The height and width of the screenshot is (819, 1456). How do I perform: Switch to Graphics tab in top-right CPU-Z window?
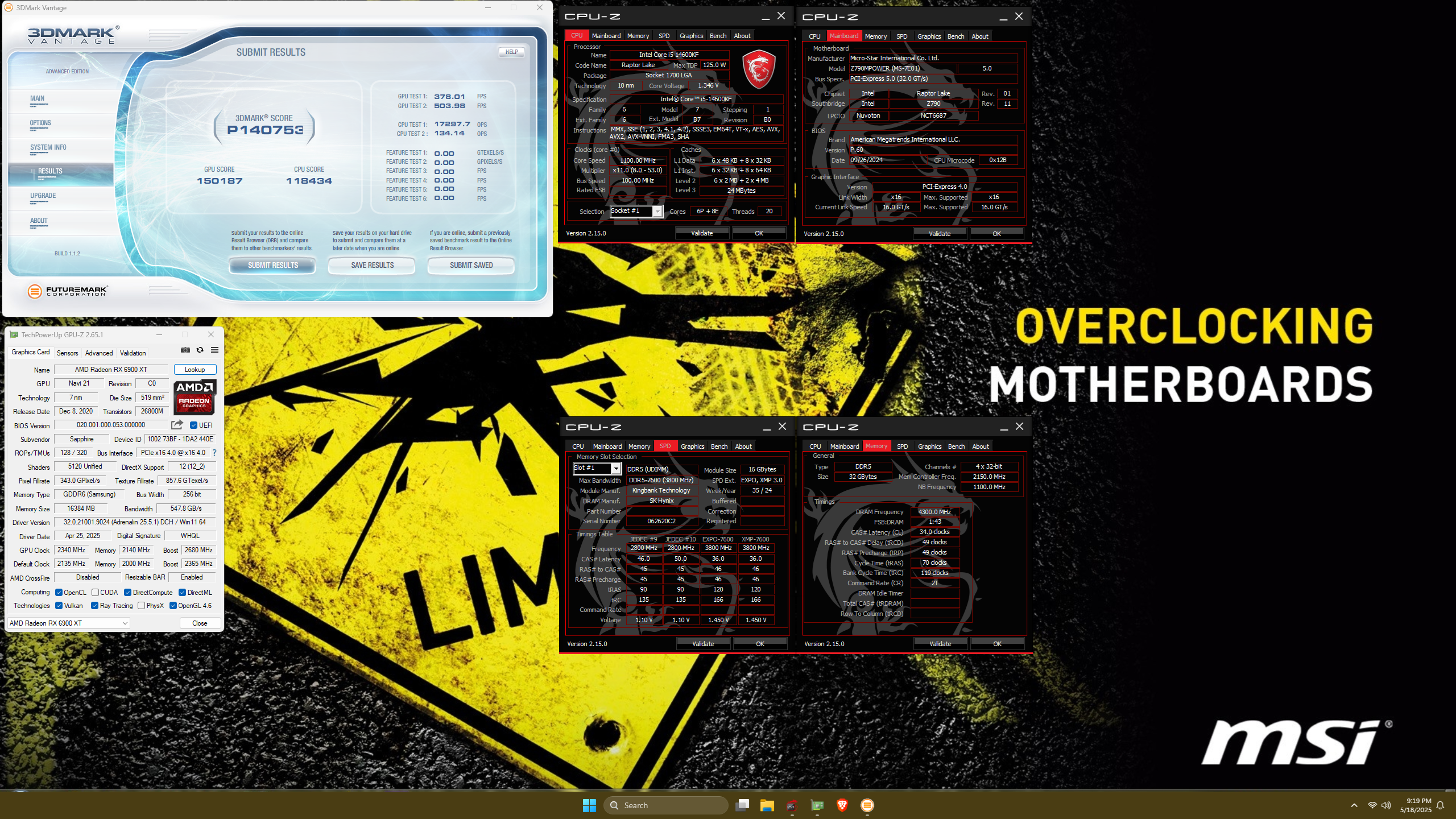click(929, 36)
